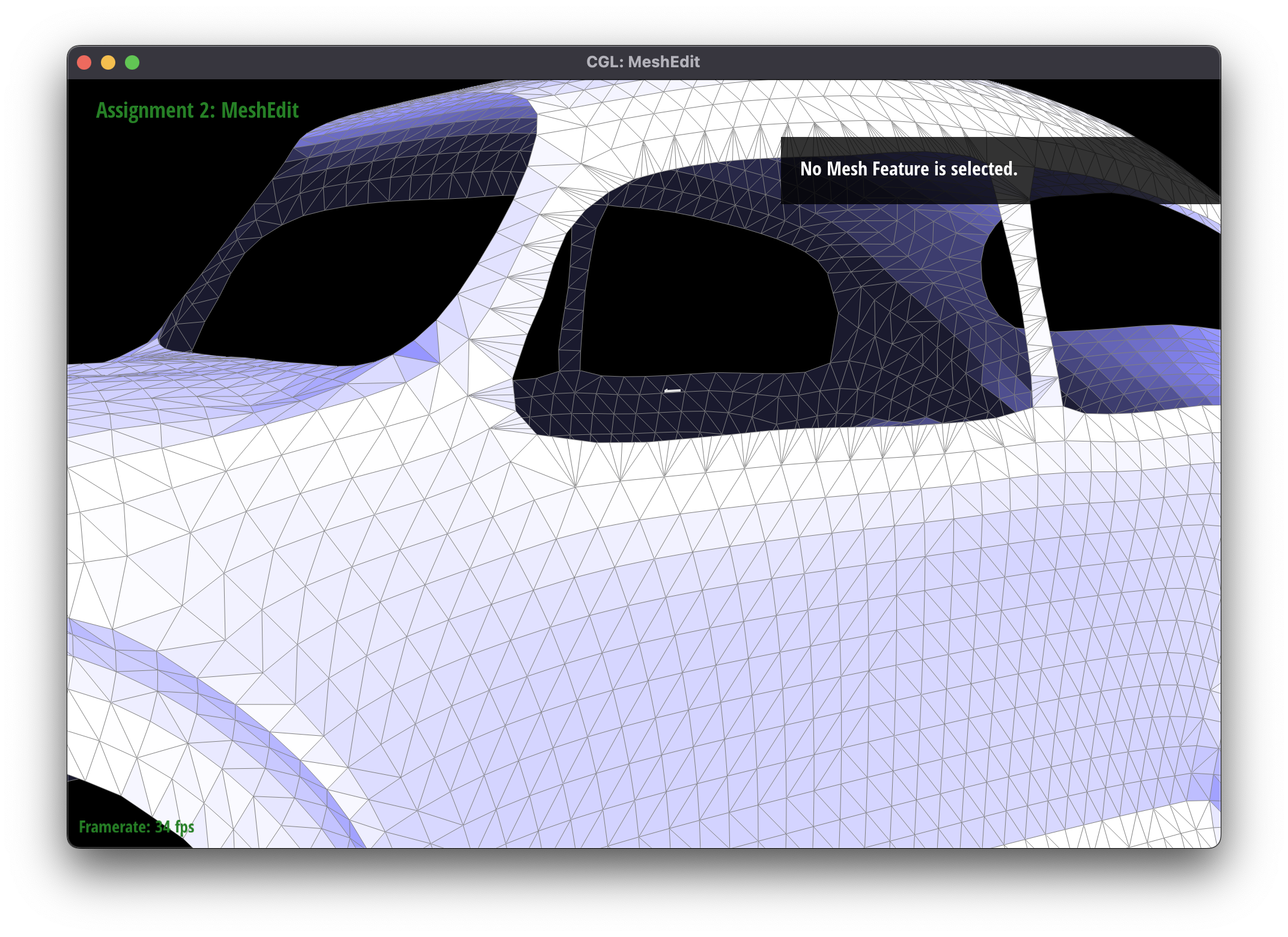Close the CGL: MeshEdit window

[84, 62]
